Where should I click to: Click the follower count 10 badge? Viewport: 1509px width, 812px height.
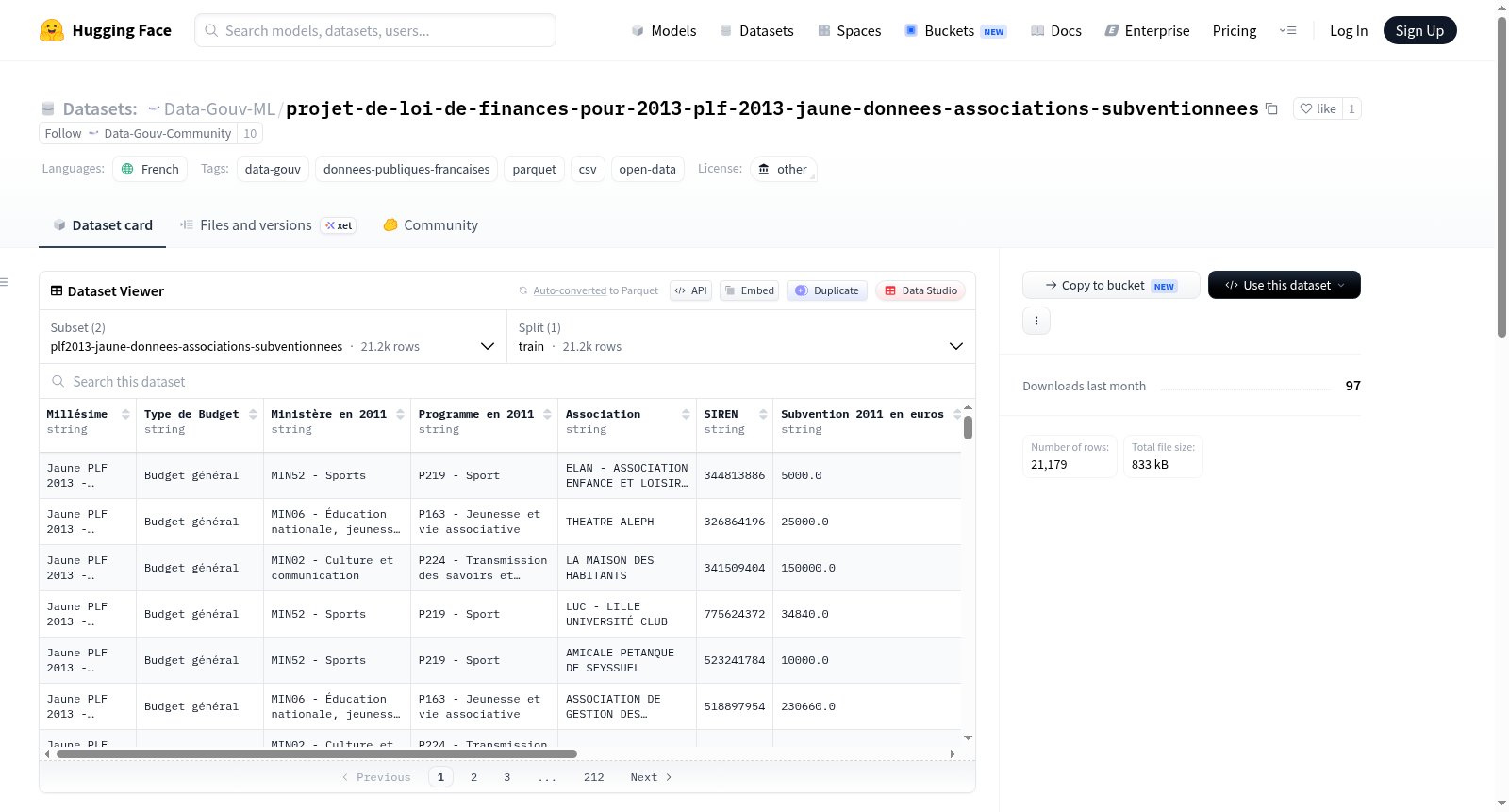pyautogui.click(x=250, y=133)
